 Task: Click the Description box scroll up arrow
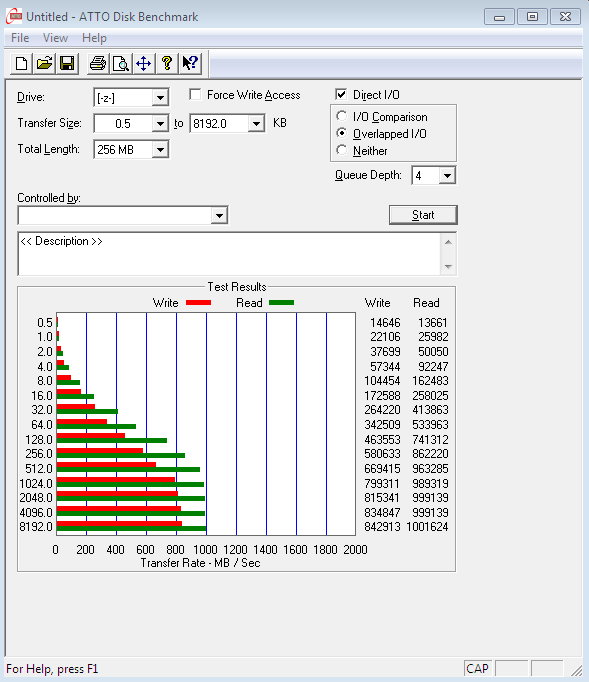448,242
